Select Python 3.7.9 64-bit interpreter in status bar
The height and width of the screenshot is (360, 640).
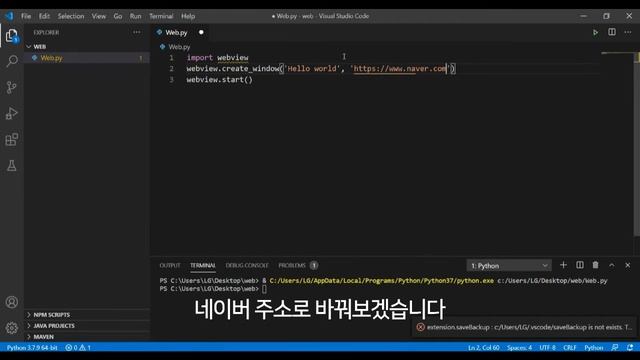tap(32, 348)
